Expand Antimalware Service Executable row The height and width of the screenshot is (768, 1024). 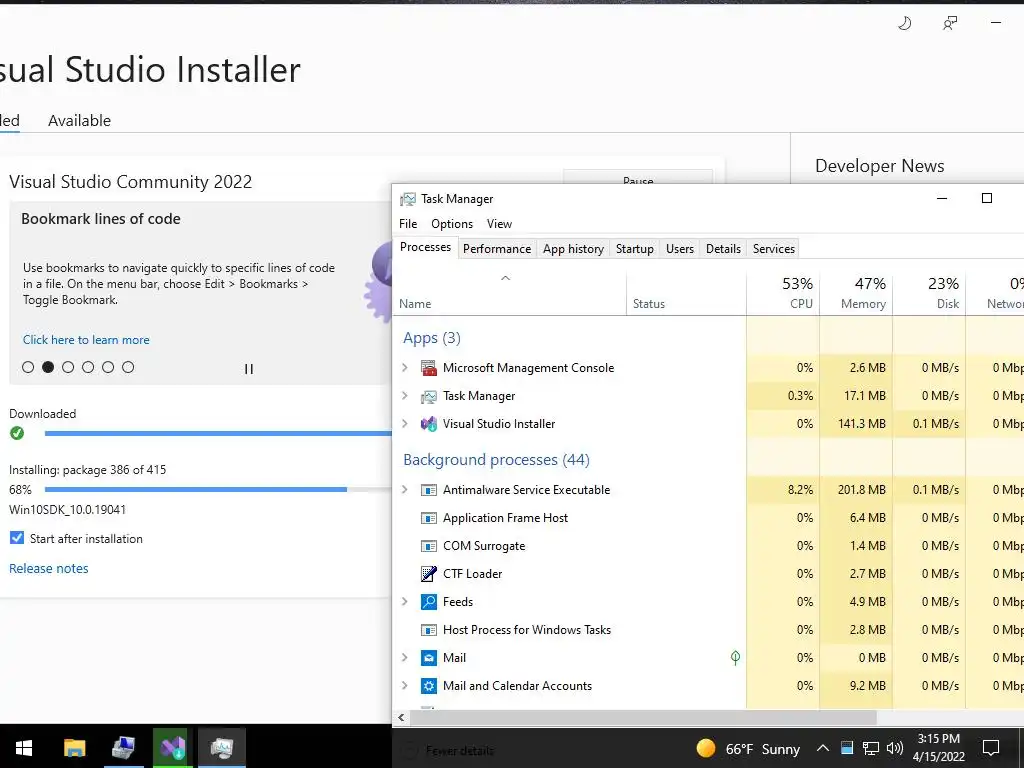405,490
